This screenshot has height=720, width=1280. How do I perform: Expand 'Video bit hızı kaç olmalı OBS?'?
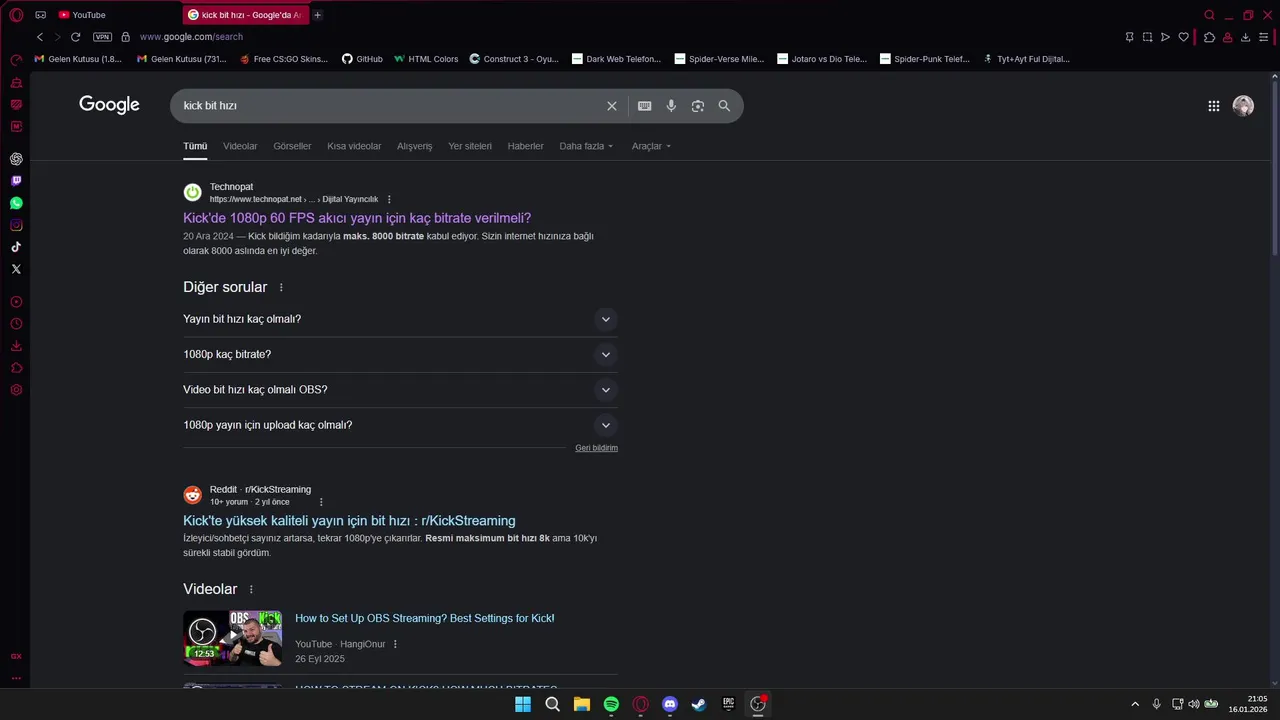tap(400, 390)
